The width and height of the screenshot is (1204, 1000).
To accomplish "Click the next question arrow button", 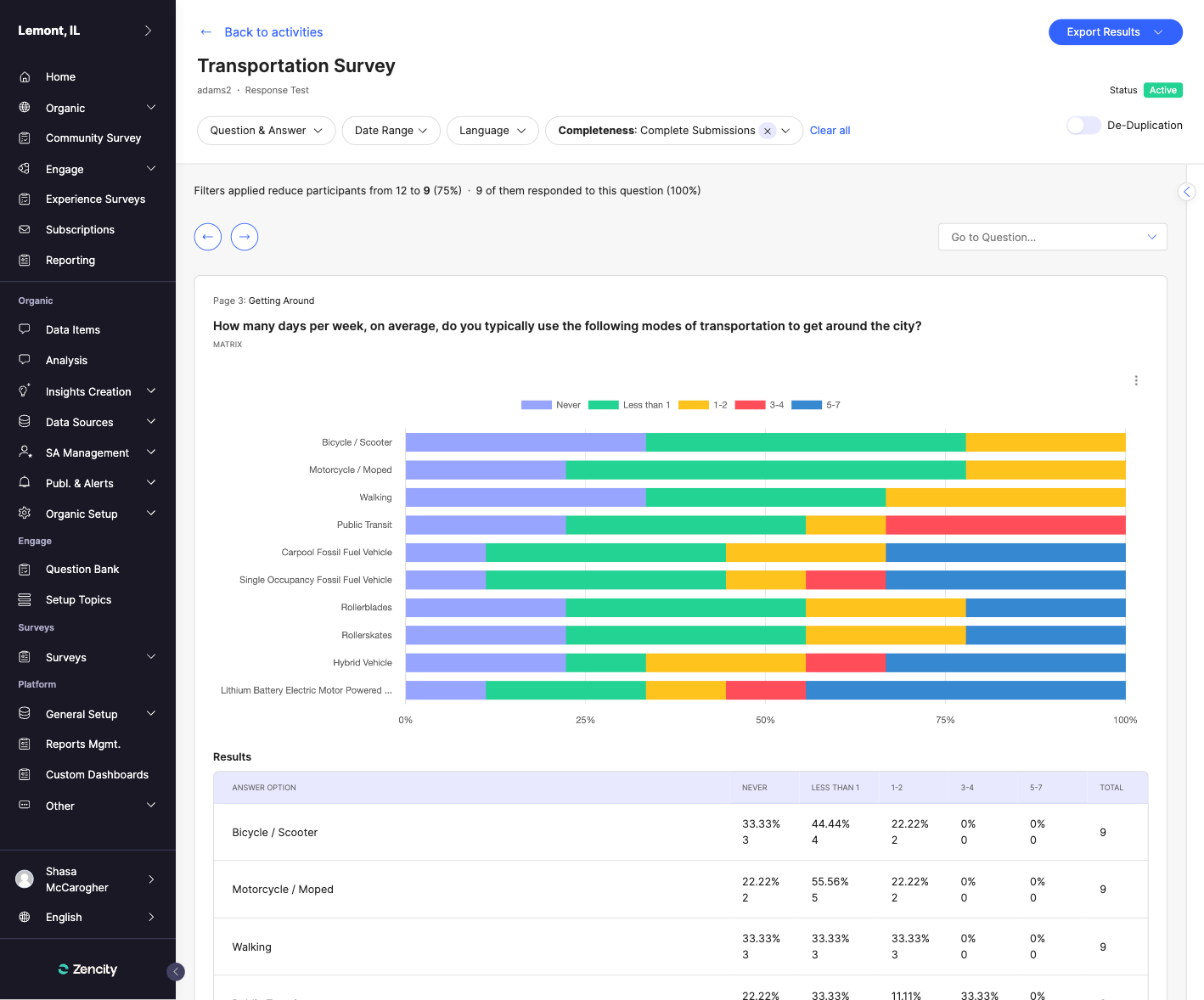I will point(245,237).
